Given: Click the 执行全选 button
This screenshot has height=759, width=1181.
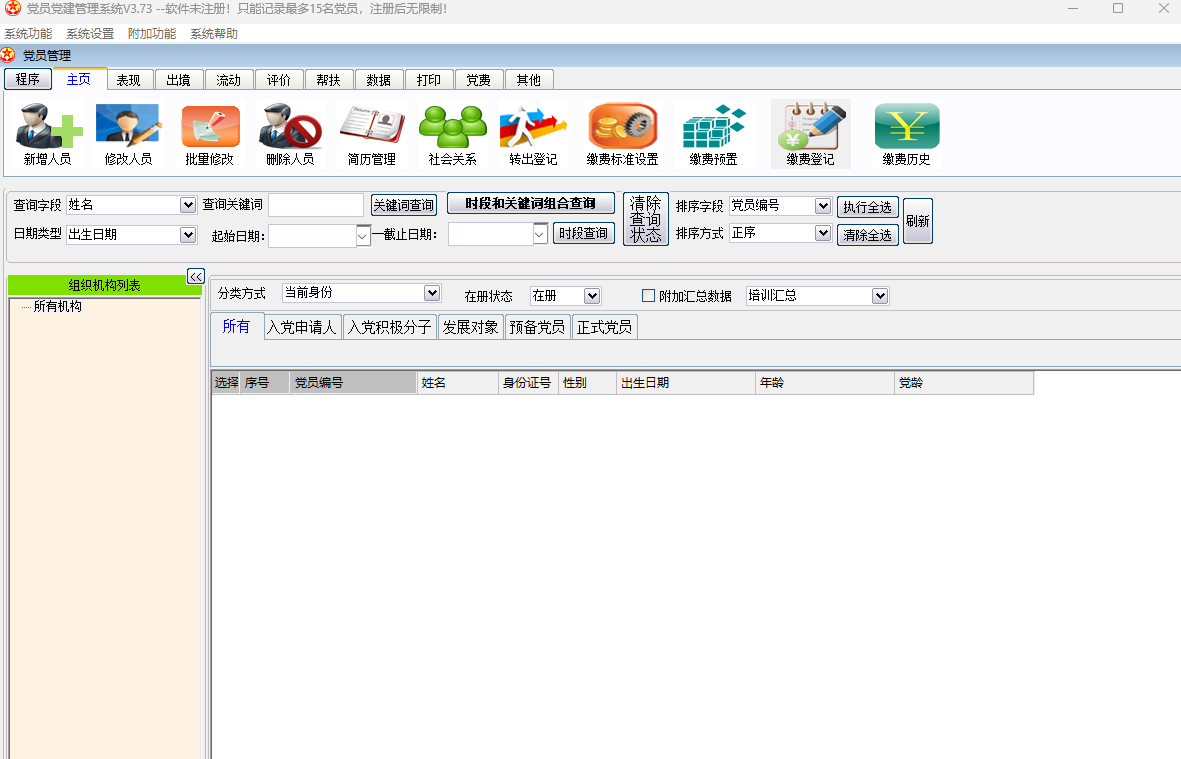Looking at the screenshot, I should click(868, 207).
